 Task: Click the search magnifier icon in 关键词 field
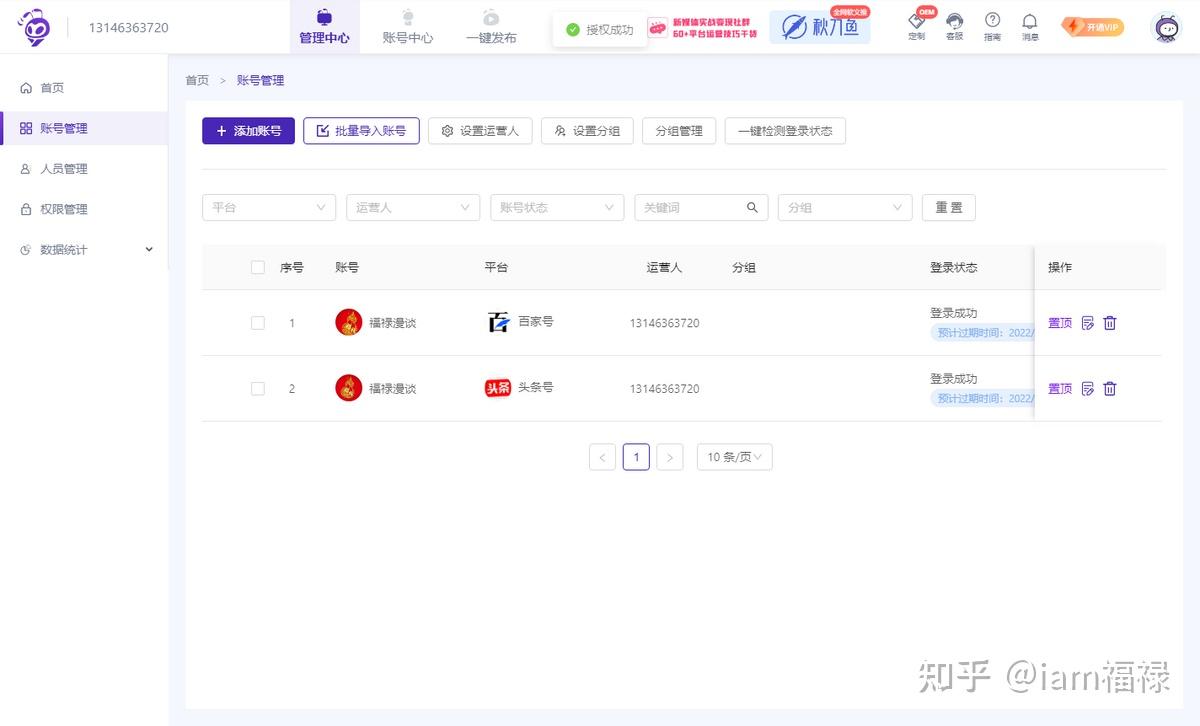pyautogui.click(x=752, y=207)
